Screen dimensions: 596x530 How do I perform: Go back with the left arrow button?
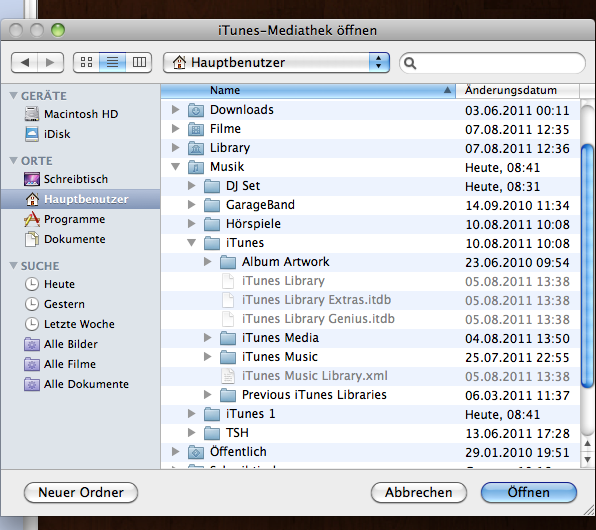(25, 62)
